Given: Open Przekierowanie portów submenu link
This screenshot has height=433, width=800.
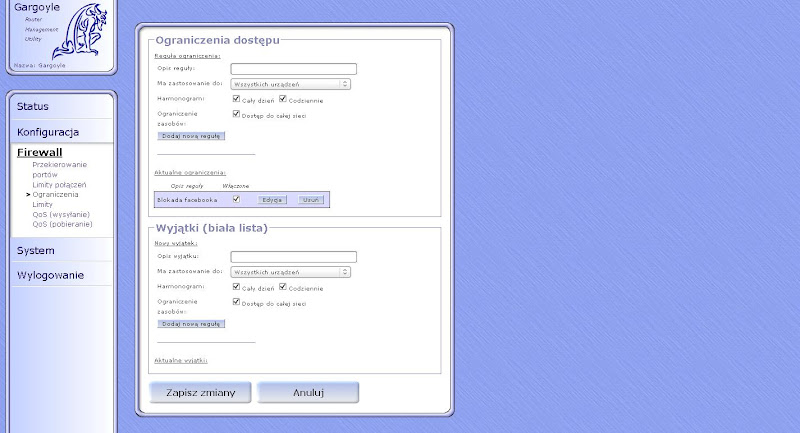Looking at the screenshot, I should (60, 169).
